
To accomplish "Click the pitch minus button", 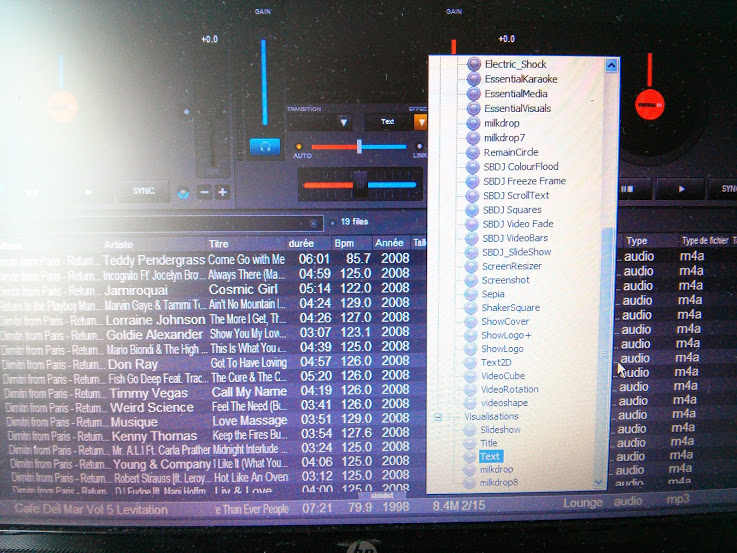I will point(204,192).
